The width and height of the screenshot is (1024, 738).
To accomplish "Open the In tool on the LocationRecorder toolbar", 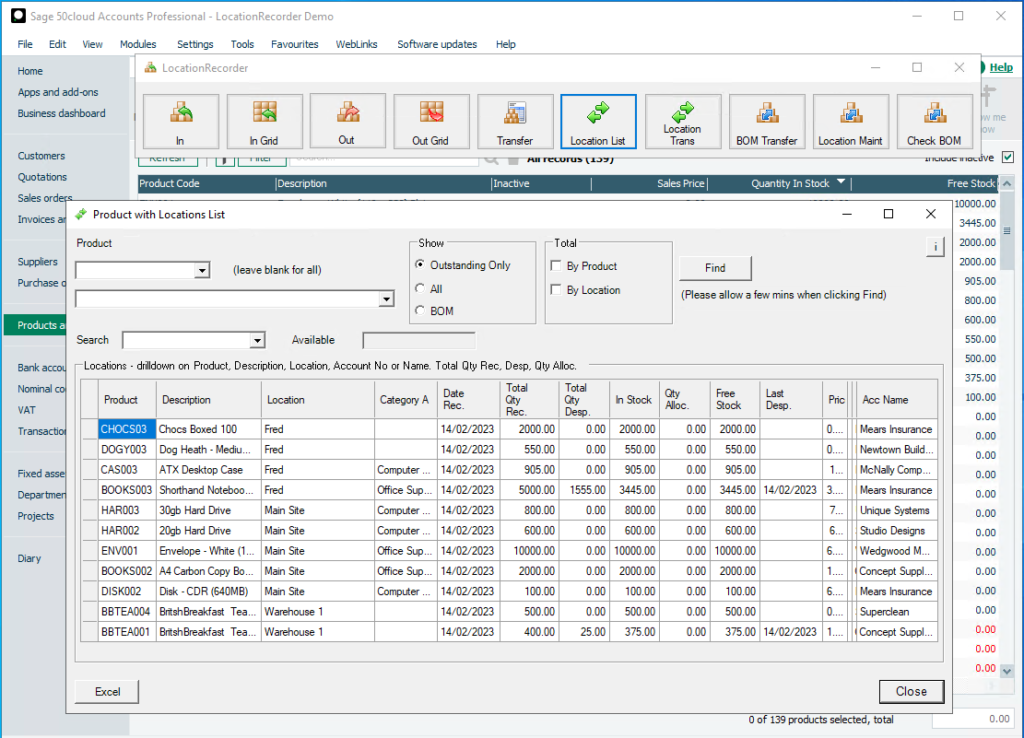I will click(x=180, y=120).
